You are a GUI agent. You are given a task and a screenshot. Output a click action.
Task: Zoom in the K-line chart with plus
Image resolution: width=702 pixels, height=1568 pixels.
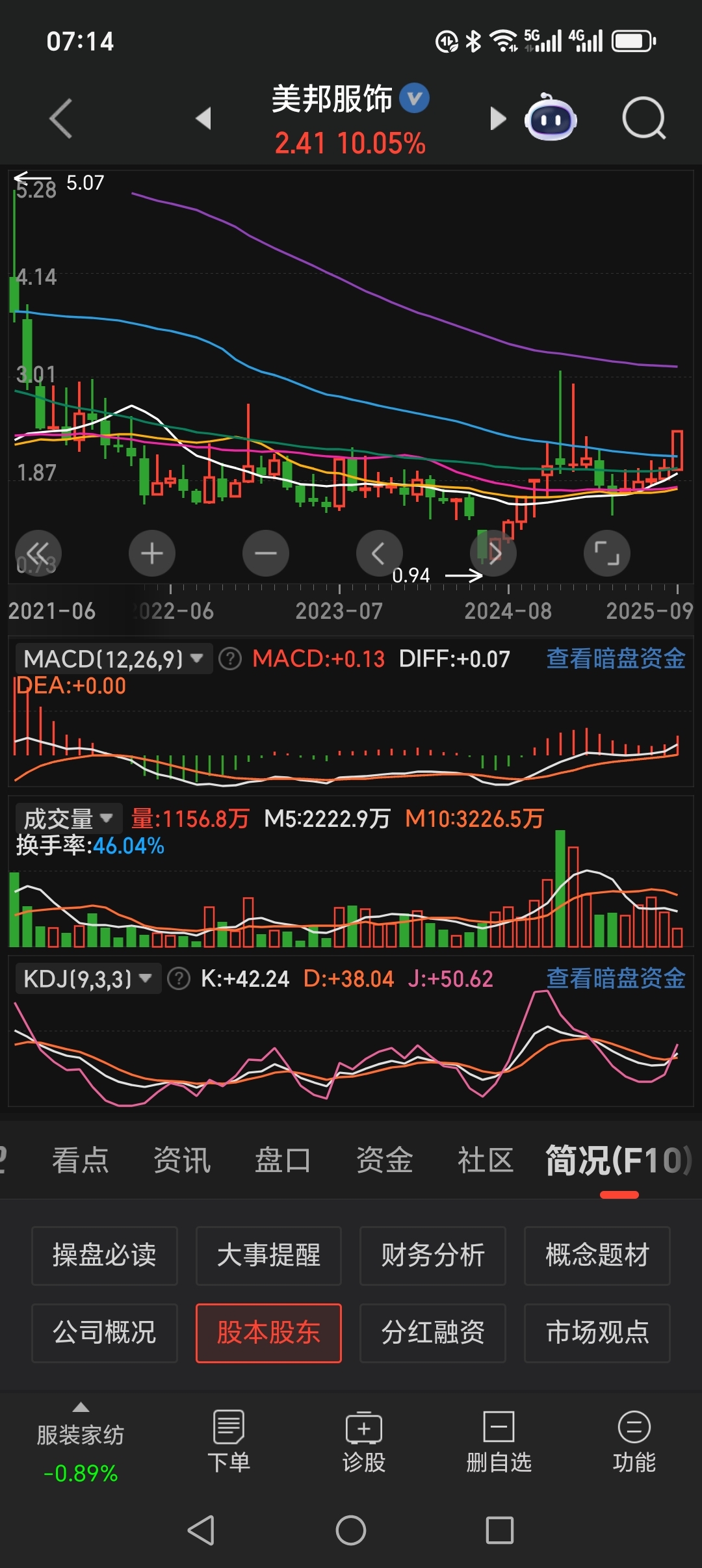coord(152,553)
